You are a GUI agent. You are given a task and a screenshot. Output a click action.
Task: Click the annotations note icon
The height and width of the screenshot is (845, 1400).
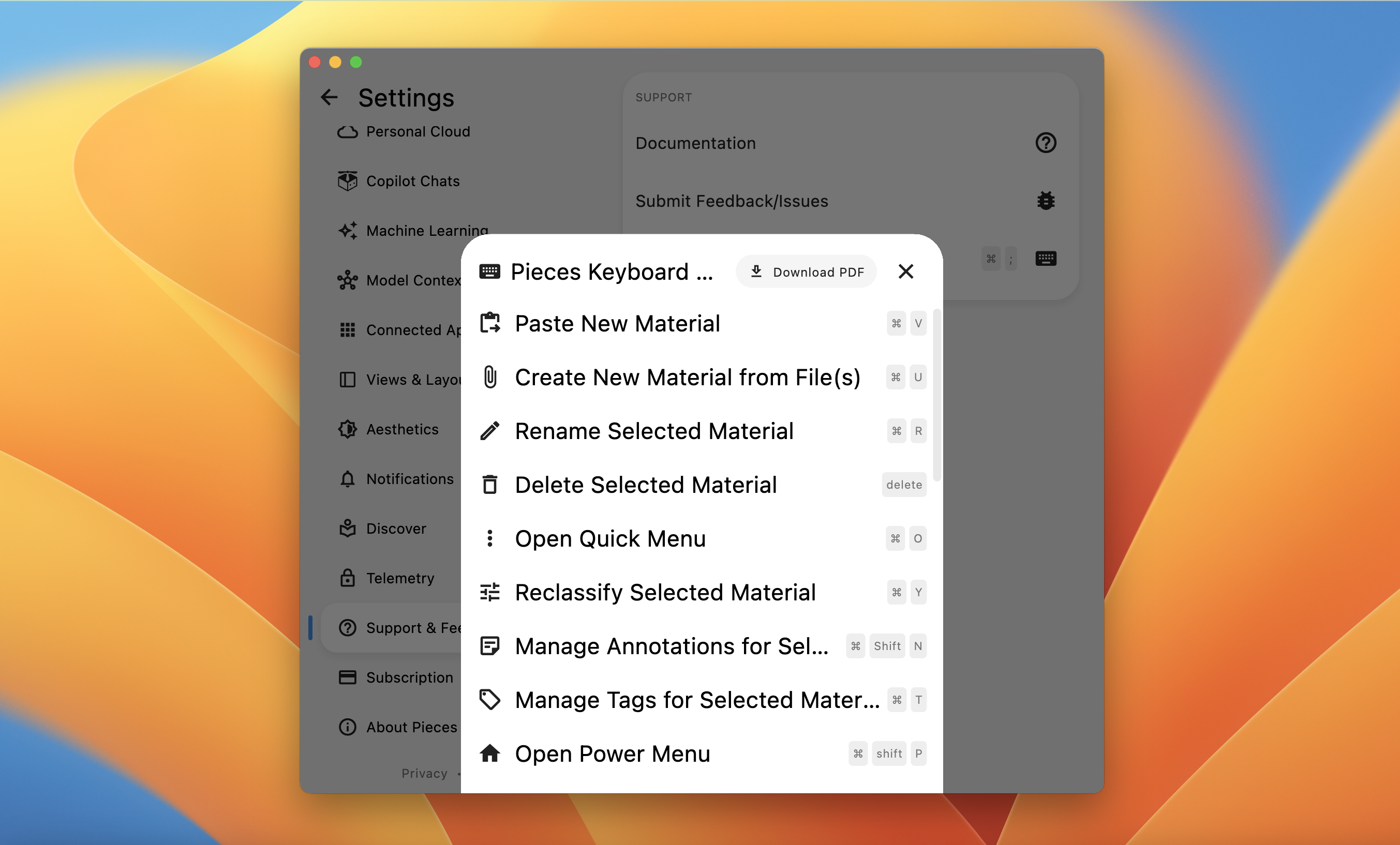pos(490,646)
